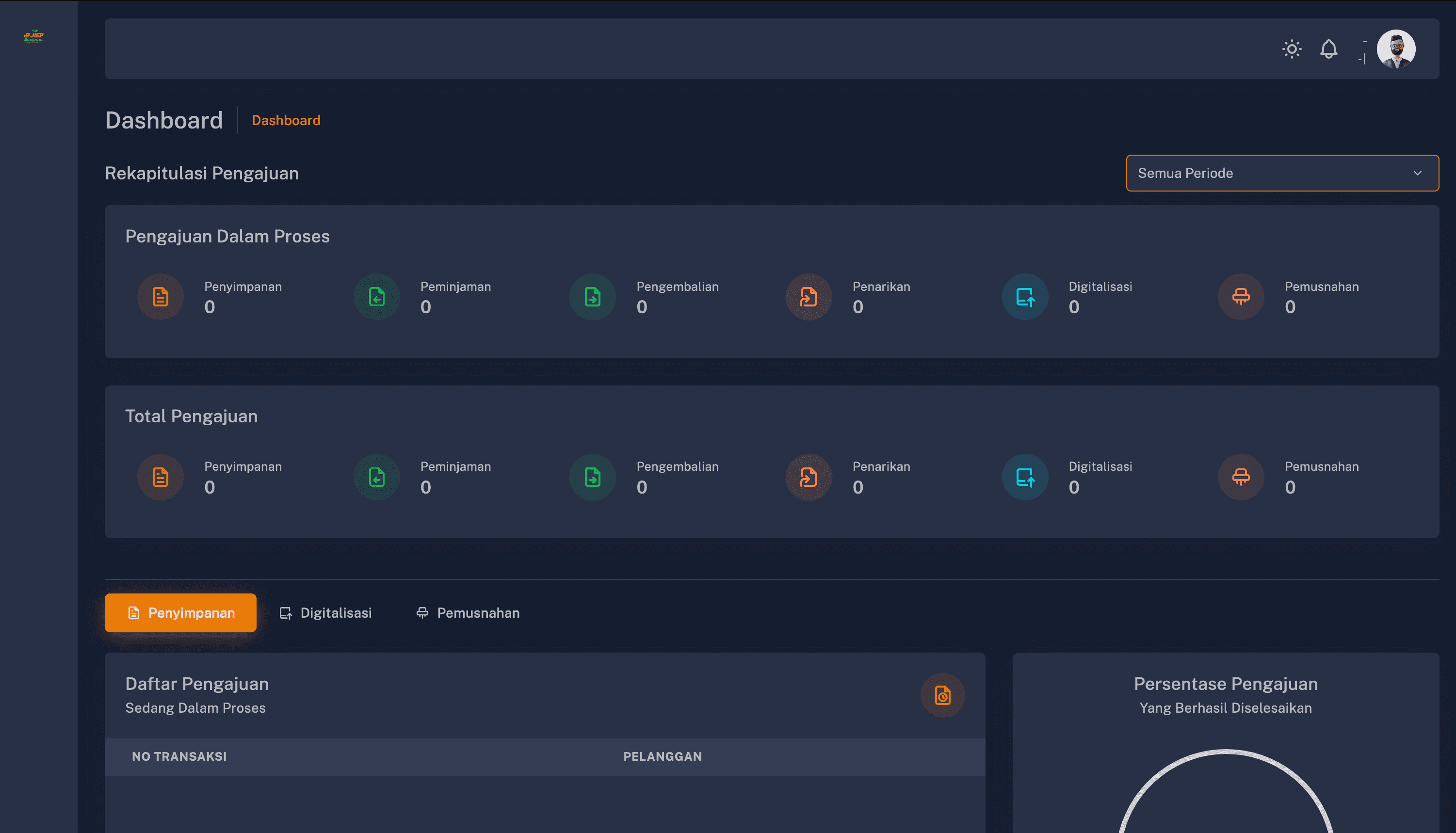Screen dimensions: 1456x833
Task: Click the PELANGGAN column header
Action: click(x=663, y=756)
